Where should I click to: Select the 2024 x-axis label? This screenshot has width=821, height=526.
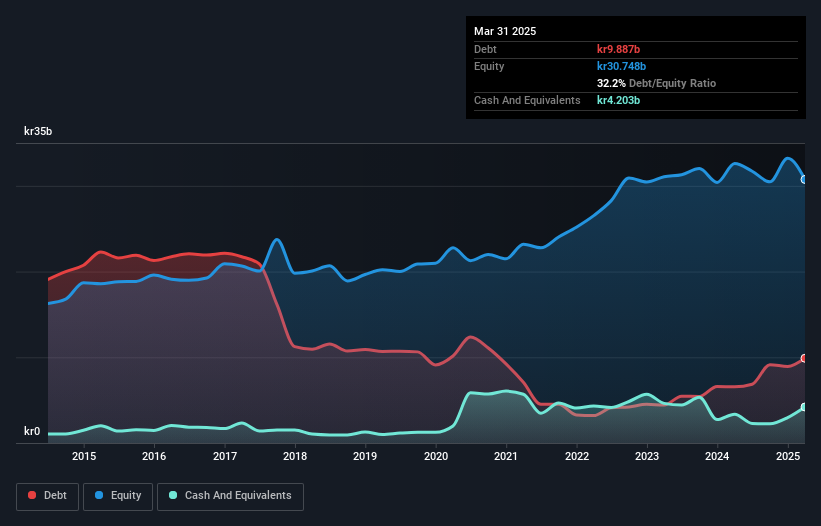point(717,456)
